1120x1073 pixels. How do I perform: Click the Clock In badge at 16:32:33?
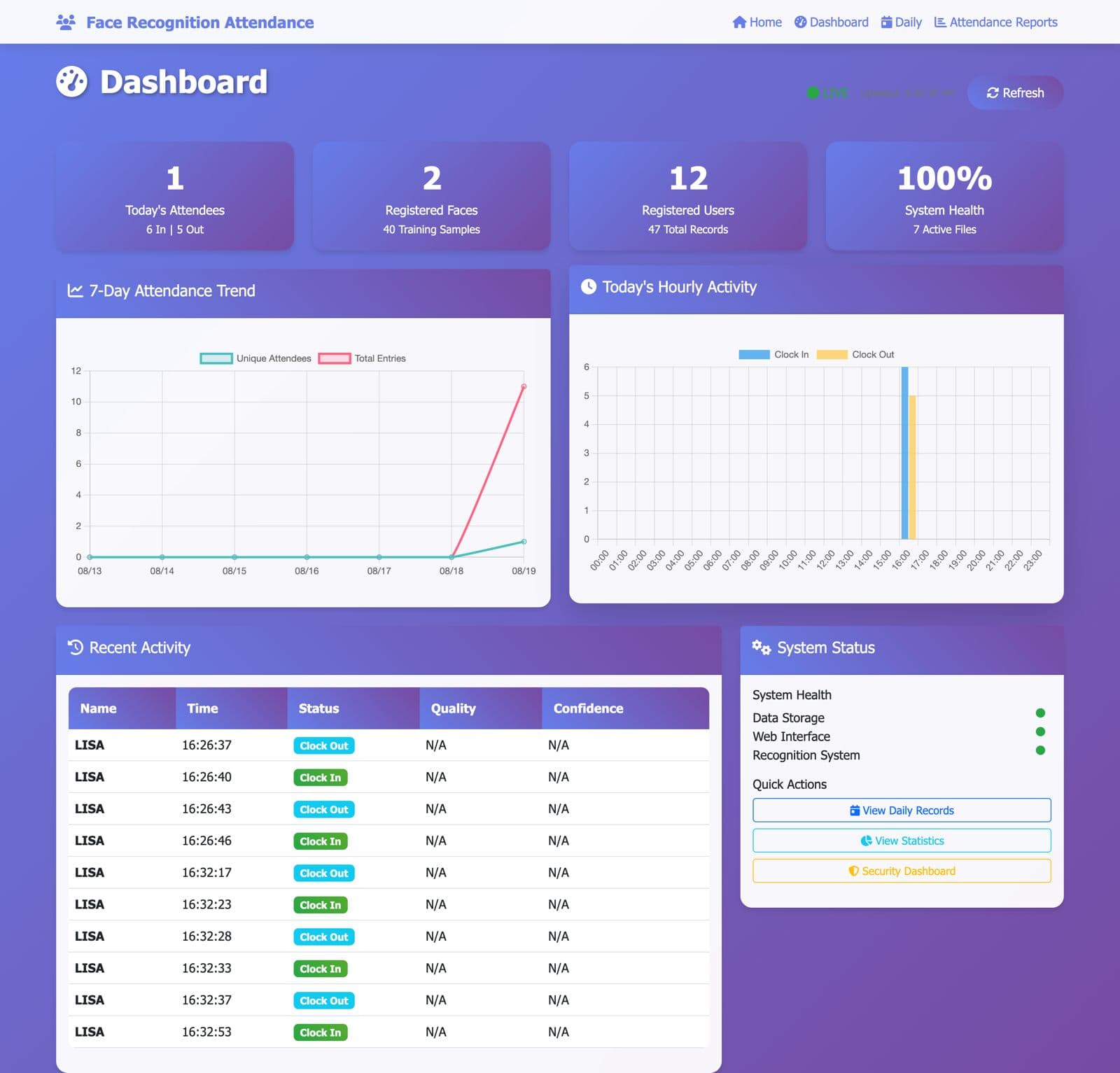[321, 969]
